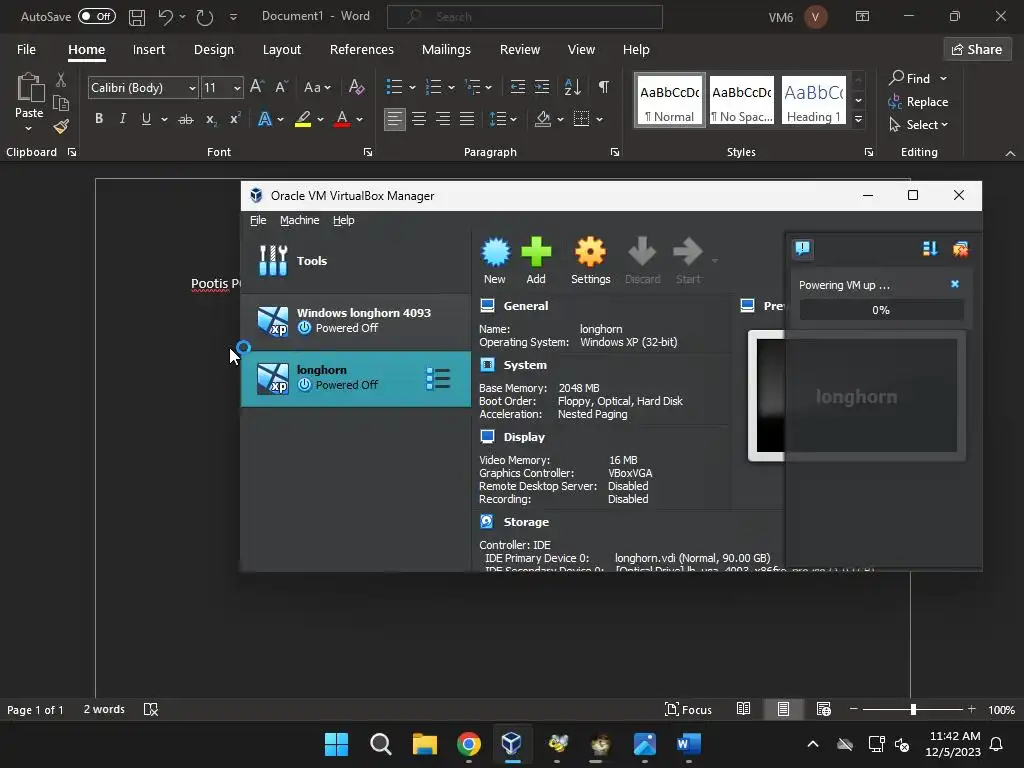The width and height of the screenshot is (1024, 768).
Task: Click the New machine icon in VirtualBox
Action: pyautogui.click(x=495, y=261)
